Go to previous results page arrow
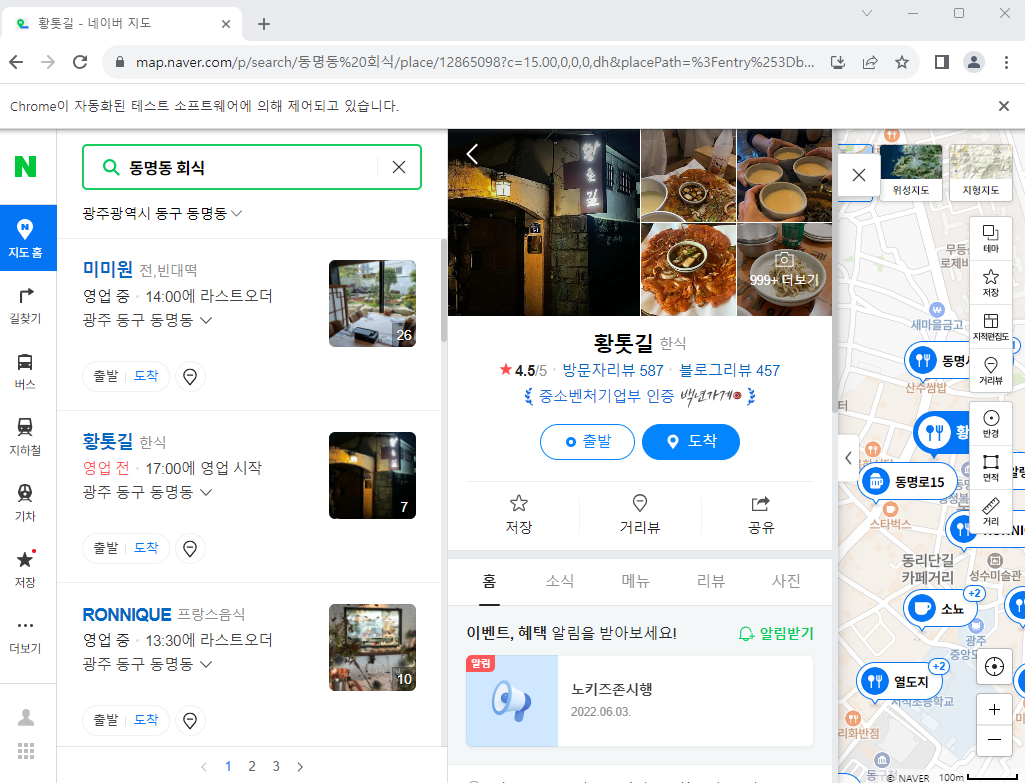The image size is (1025, 783). click(204, 767)
